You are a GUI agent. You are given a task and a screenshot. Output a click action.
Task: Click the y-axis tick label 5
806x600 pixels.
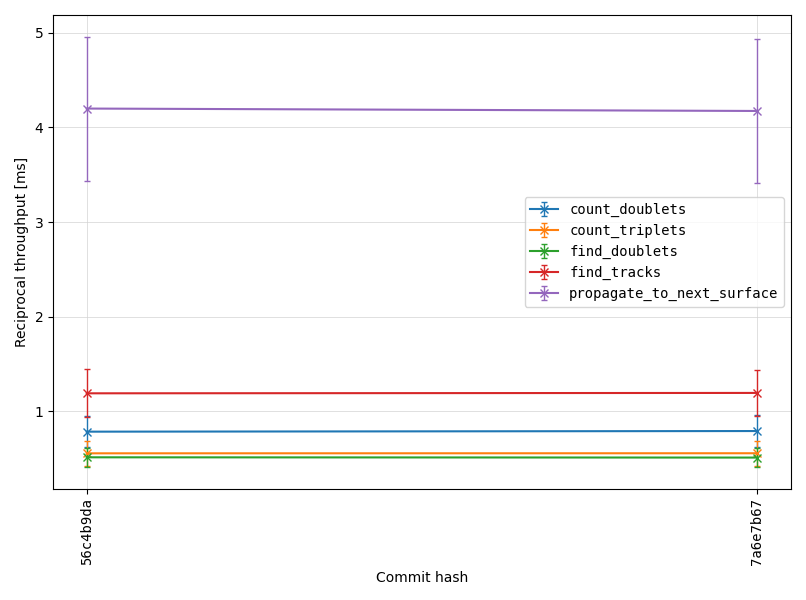click(x=40, y=33)
